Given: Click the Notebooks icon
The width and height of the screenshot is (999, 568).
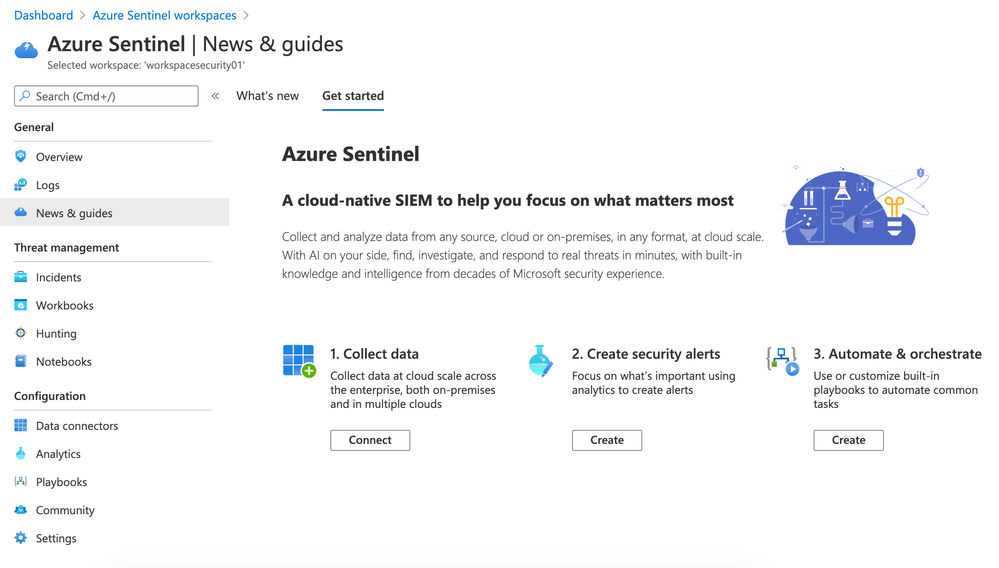Looking at the screenshot, I should click(x=20, y=361).
